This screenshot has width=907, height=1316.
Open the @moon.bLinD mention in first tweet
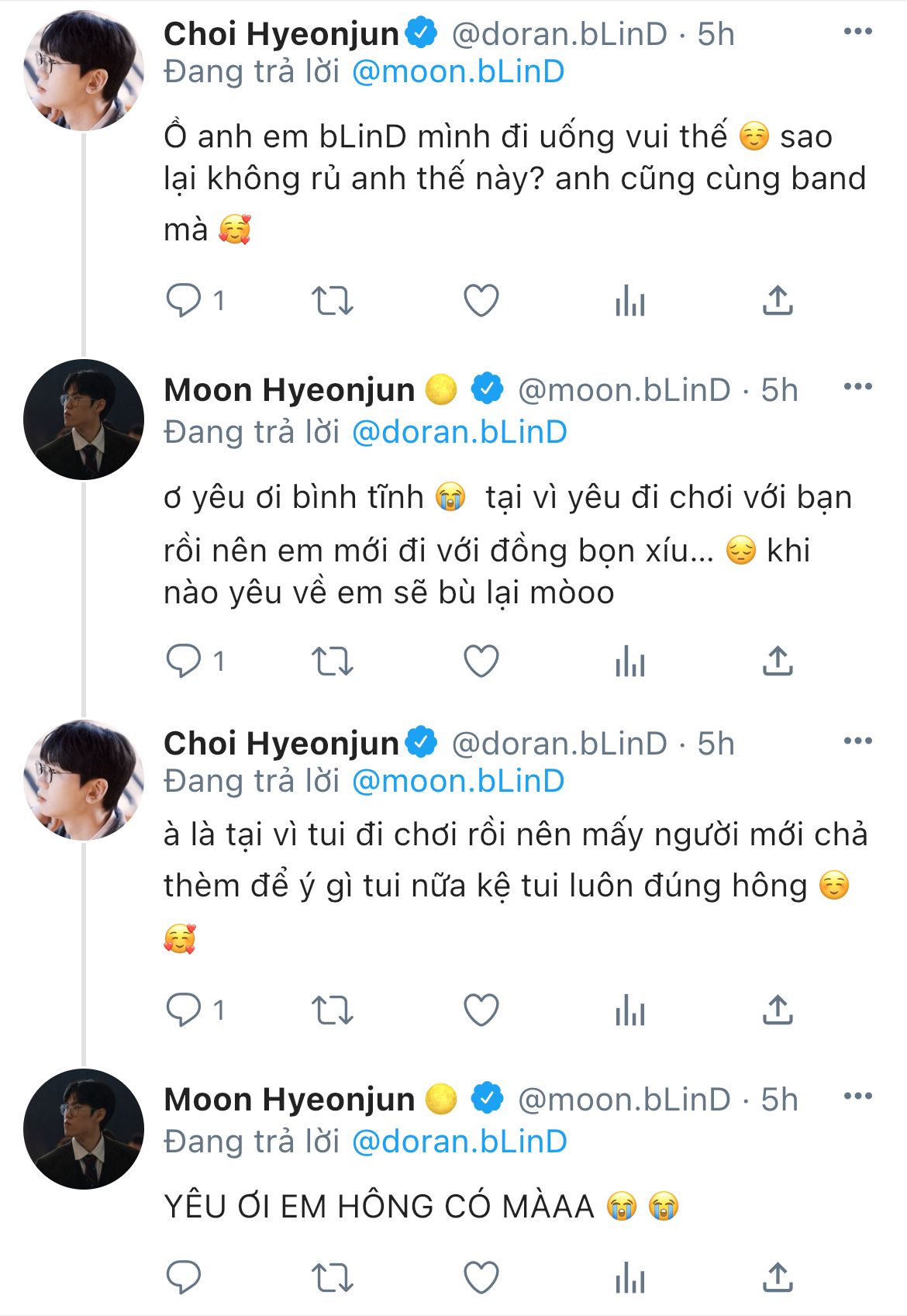[x=458, y=72]
